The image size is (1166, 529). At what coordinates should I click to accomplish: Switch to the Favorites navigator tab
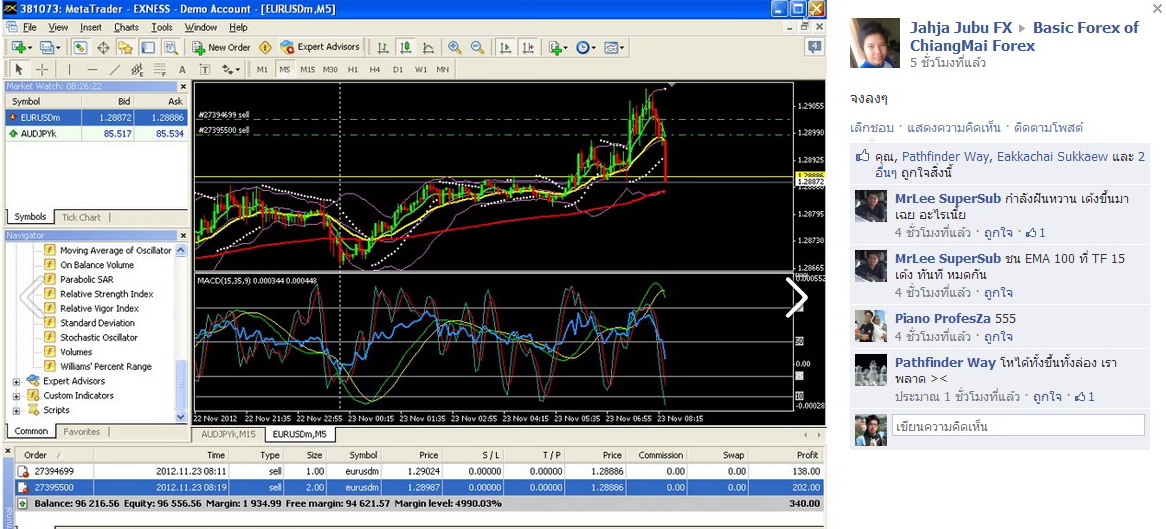(82, 432)
